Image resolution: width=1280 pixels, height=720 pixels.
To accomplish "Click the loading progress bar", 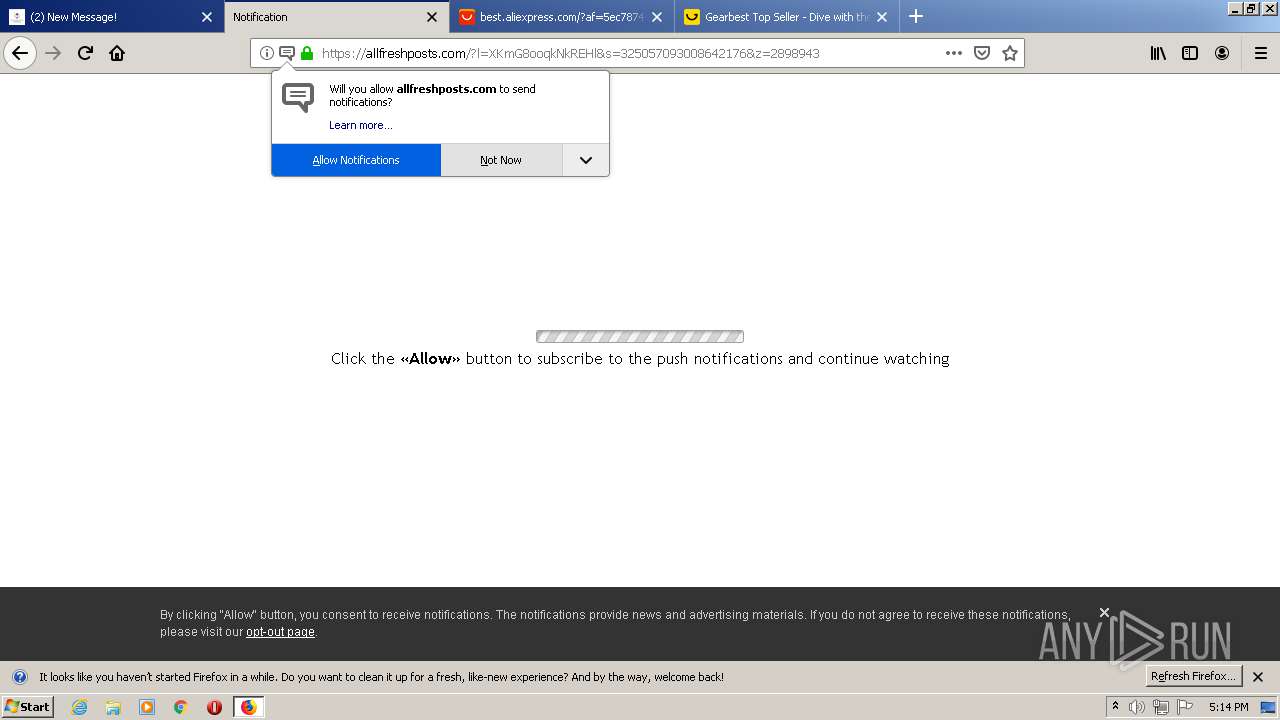I will (x=640, y=337).
